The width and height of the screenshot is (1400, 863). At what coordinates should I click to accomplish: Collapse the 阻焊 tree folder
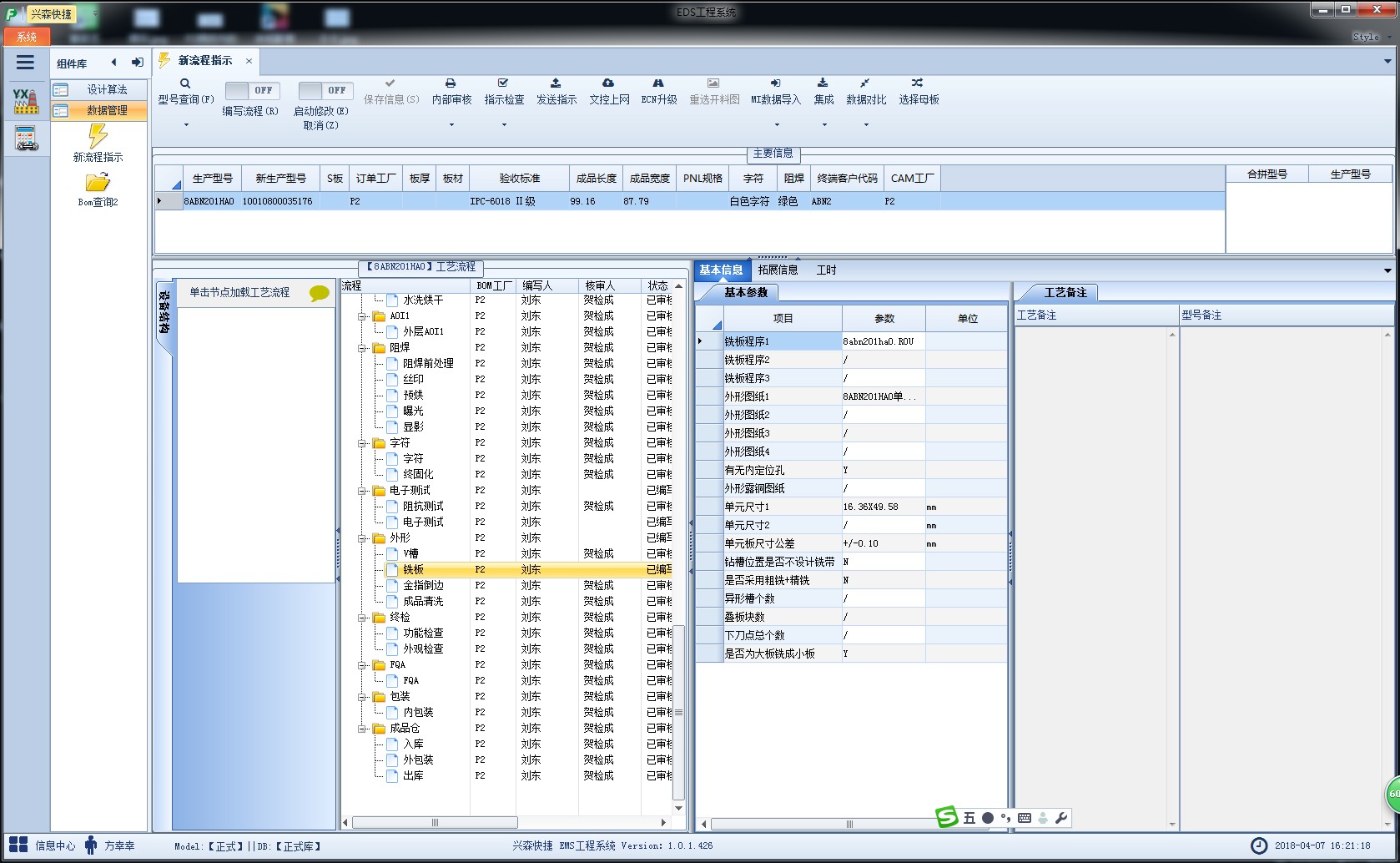(x=363, y=348)
